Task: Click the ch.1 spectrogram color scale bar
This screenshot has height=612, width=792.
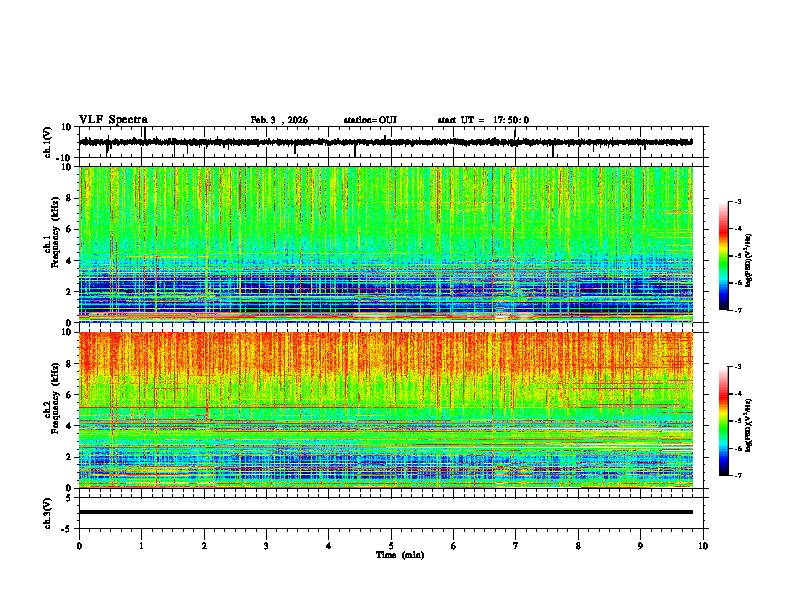Action: (724, 256)
